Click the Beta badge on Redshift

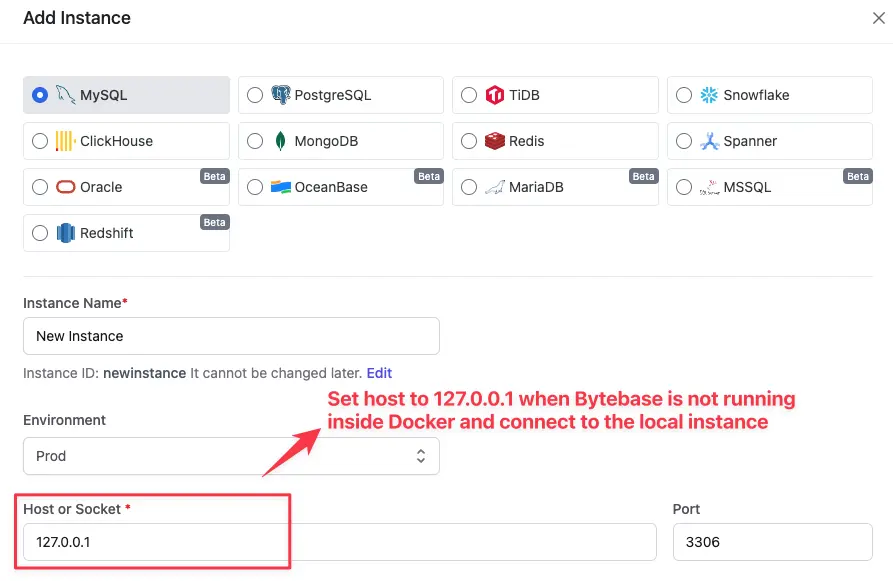tap(215, 222)
